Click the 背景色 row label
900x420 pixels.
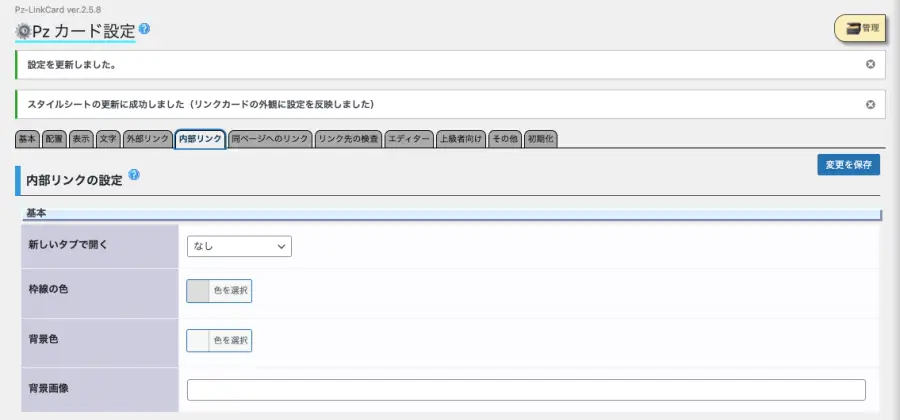coord(43,339)
